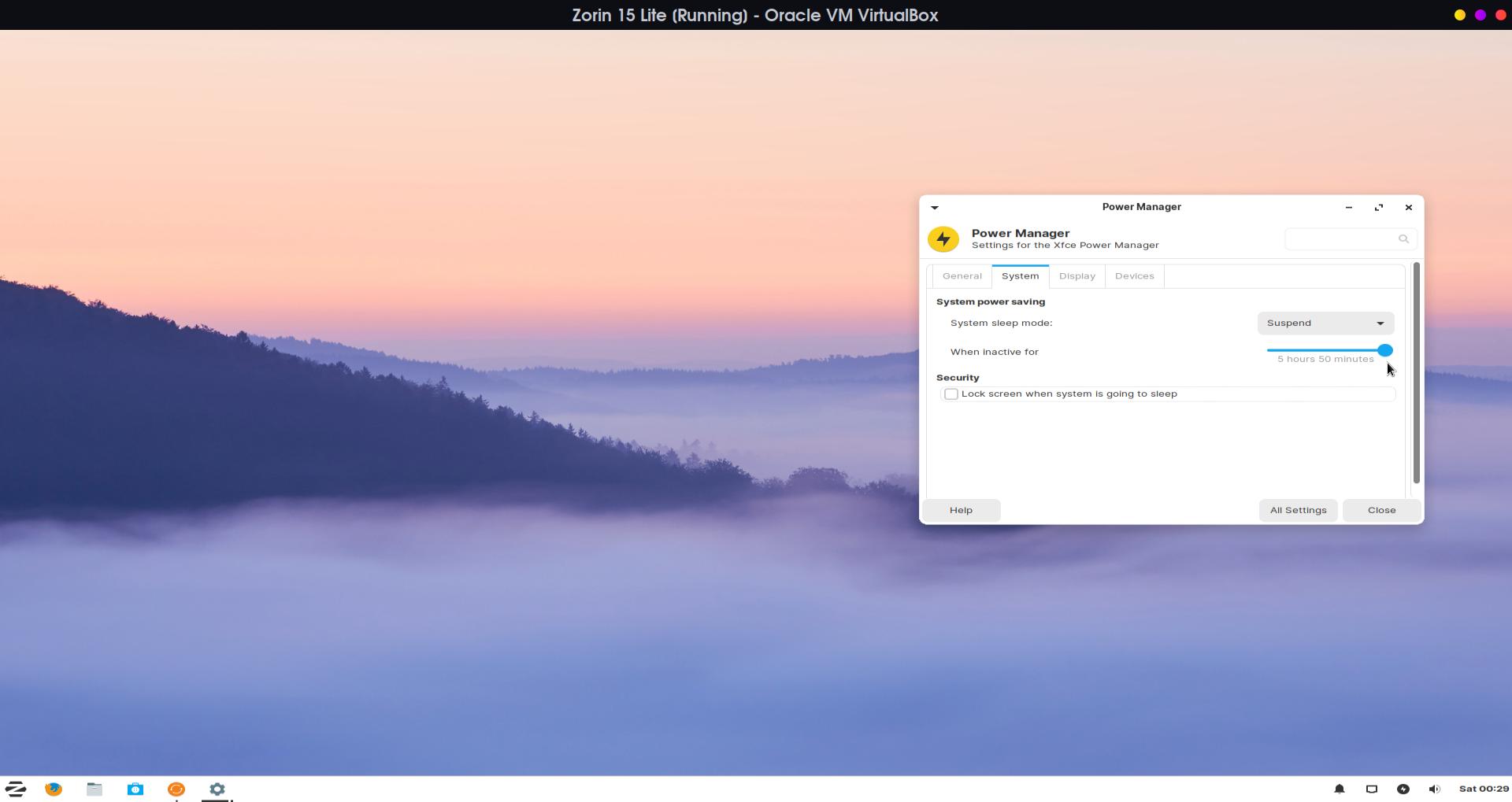Click the All Settings button
The height and width of the screenshot is (802, 1512).
click(1298, 510)
